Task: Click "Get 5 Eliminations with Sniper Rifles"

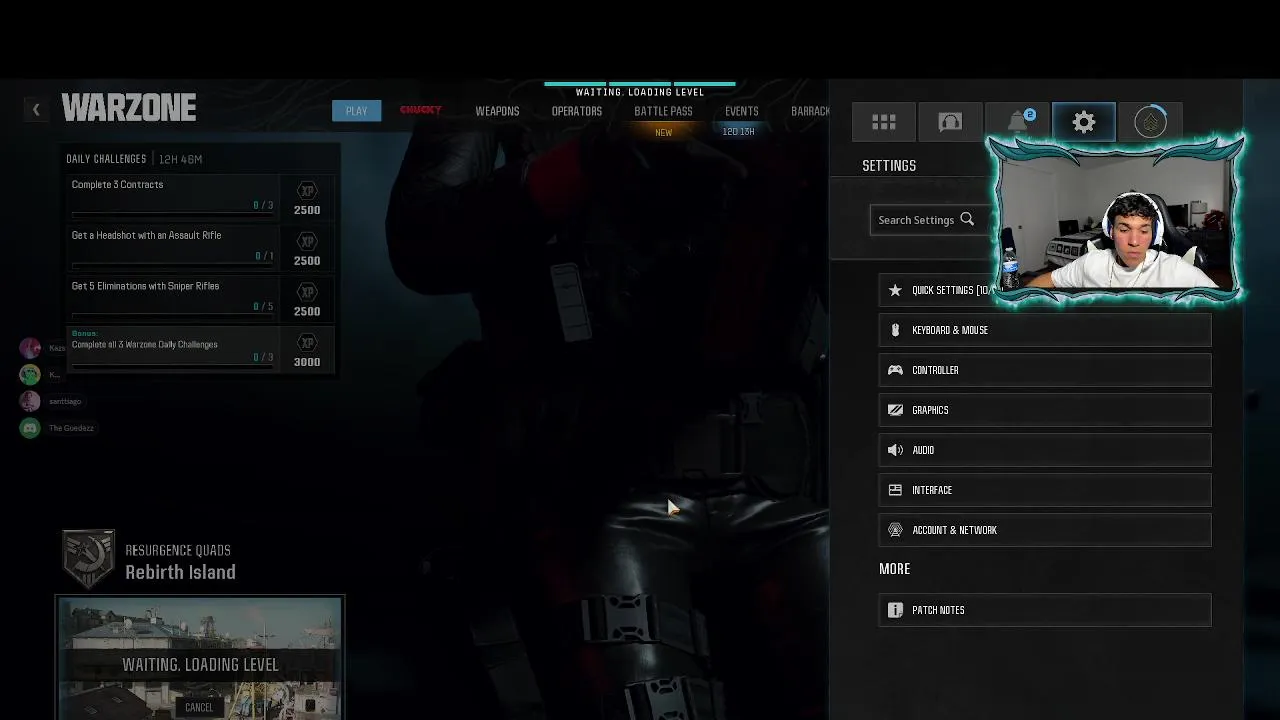Action: [x=145, y=286]
